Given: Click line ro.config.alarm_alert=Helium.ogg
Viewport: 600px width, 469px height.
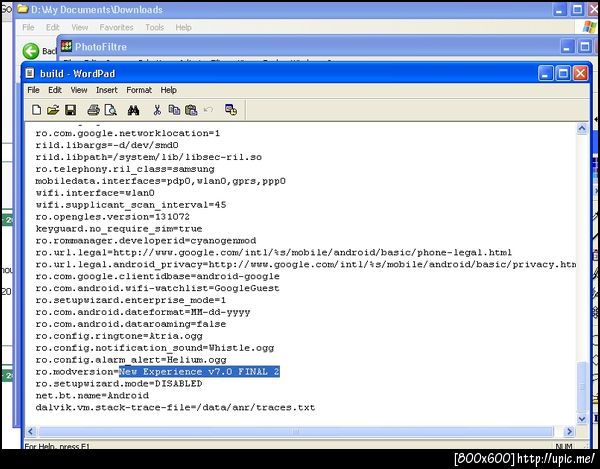Looking at the screenshot, I should coord(131,360).
